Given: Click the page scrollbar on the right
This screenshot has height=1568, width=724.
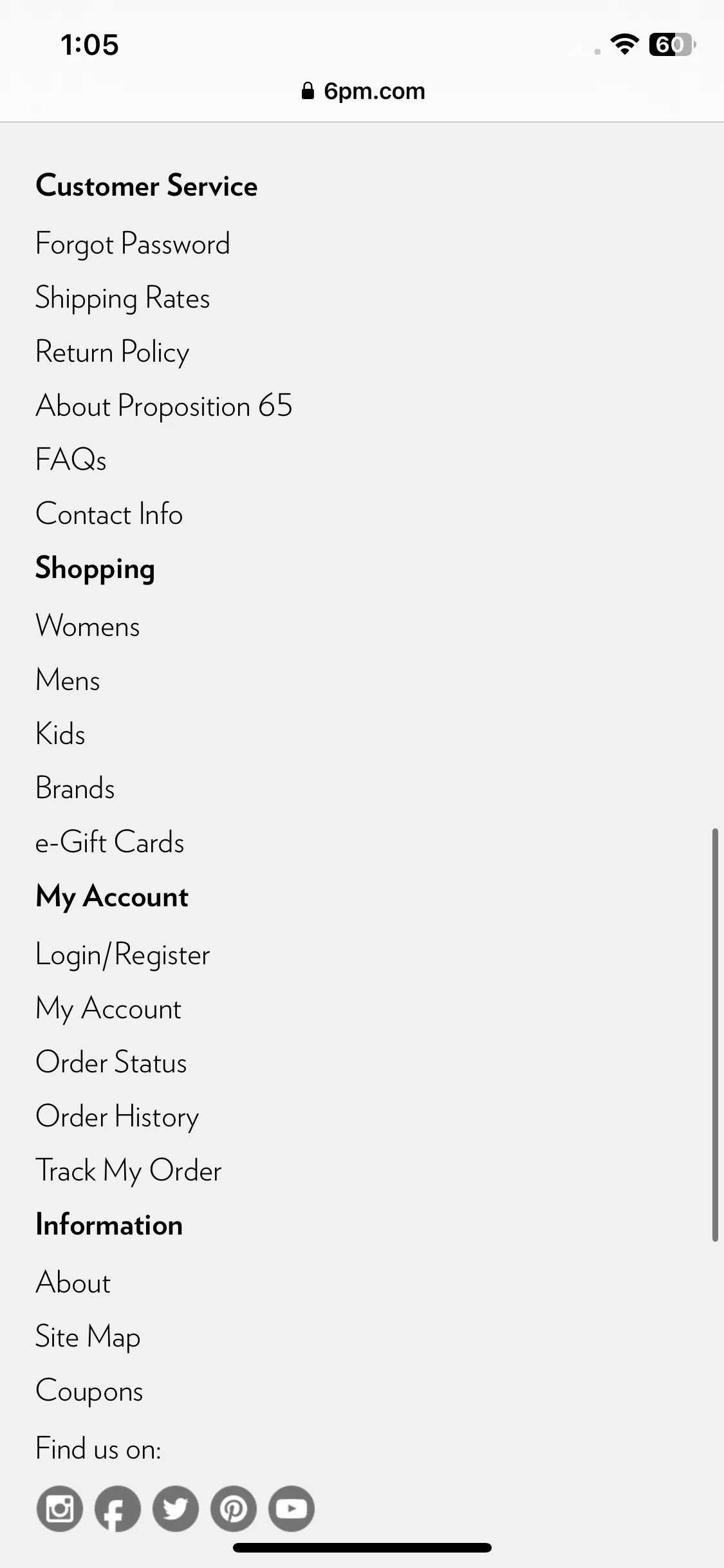Looking at the screenshot, I should [x=714, y=1034].
